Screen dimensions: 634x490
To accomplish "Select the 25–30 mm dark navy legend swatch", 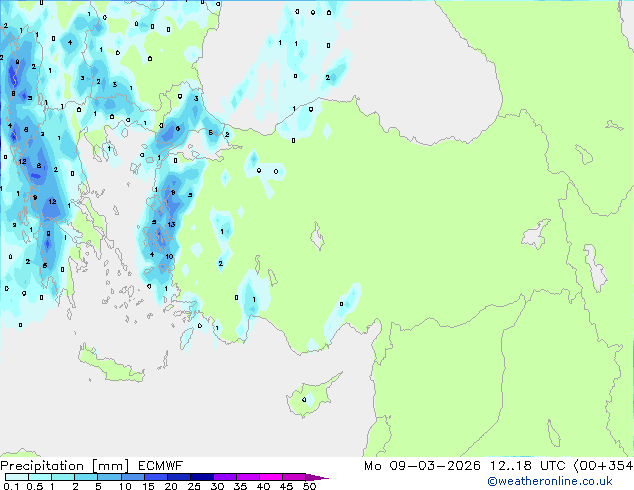I will [202, 477].
